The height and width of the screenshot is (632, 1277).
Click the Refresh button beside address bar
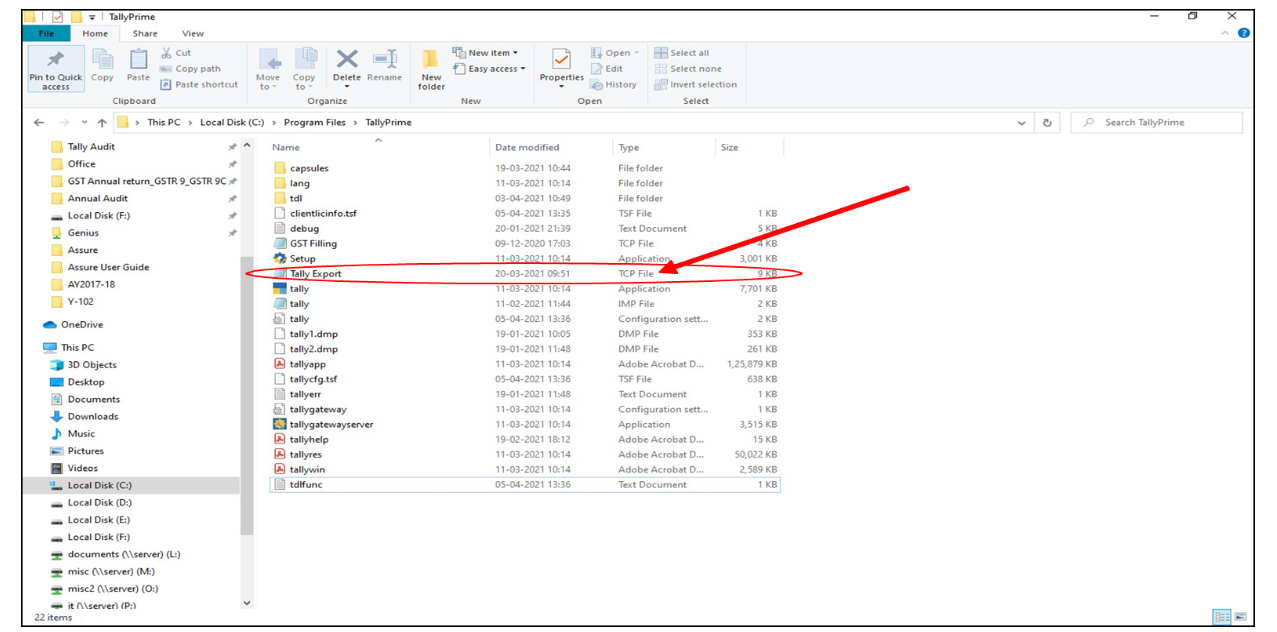[x=1047, y=123]
